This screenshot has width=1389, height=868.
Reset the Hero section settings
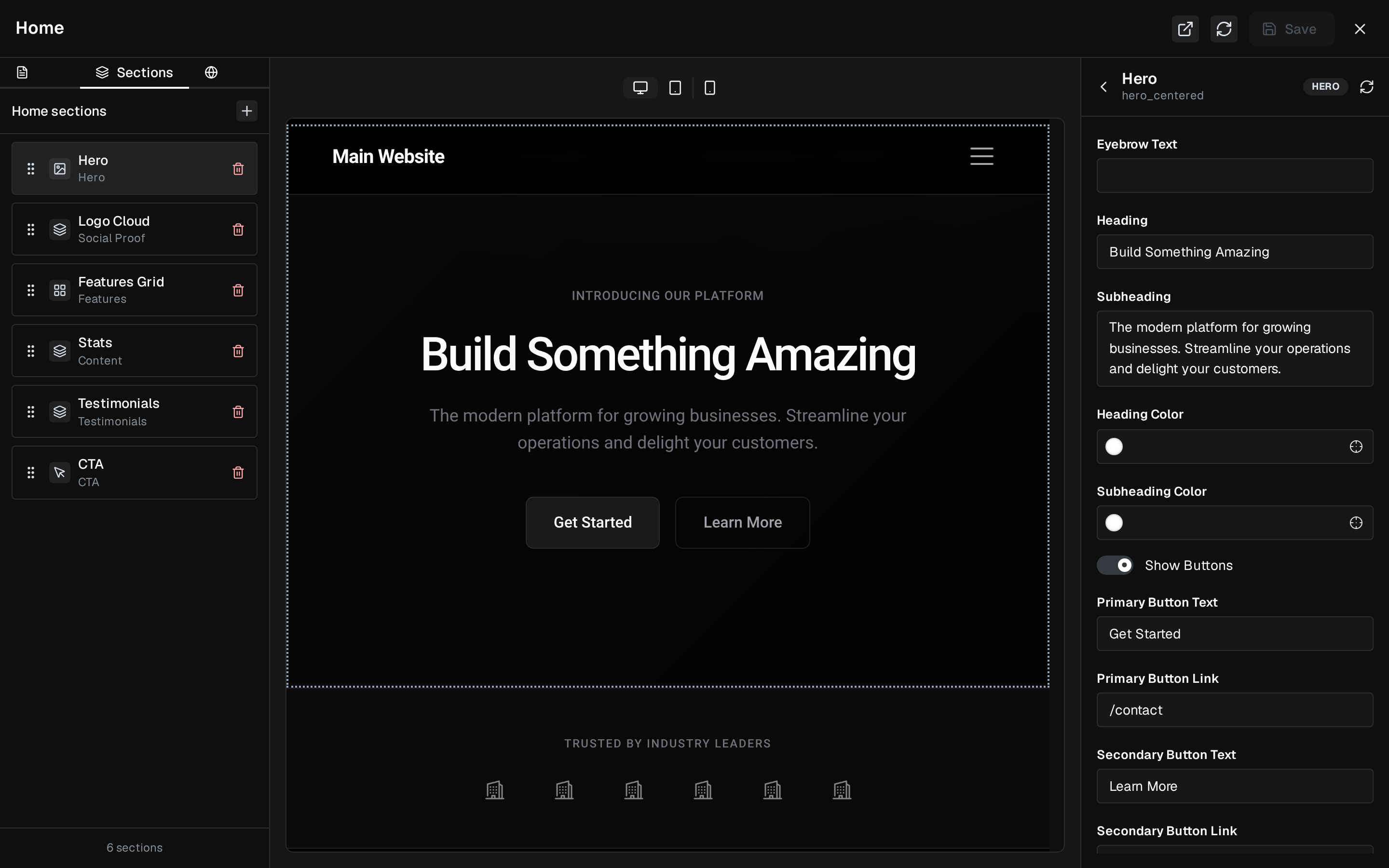1367,87
